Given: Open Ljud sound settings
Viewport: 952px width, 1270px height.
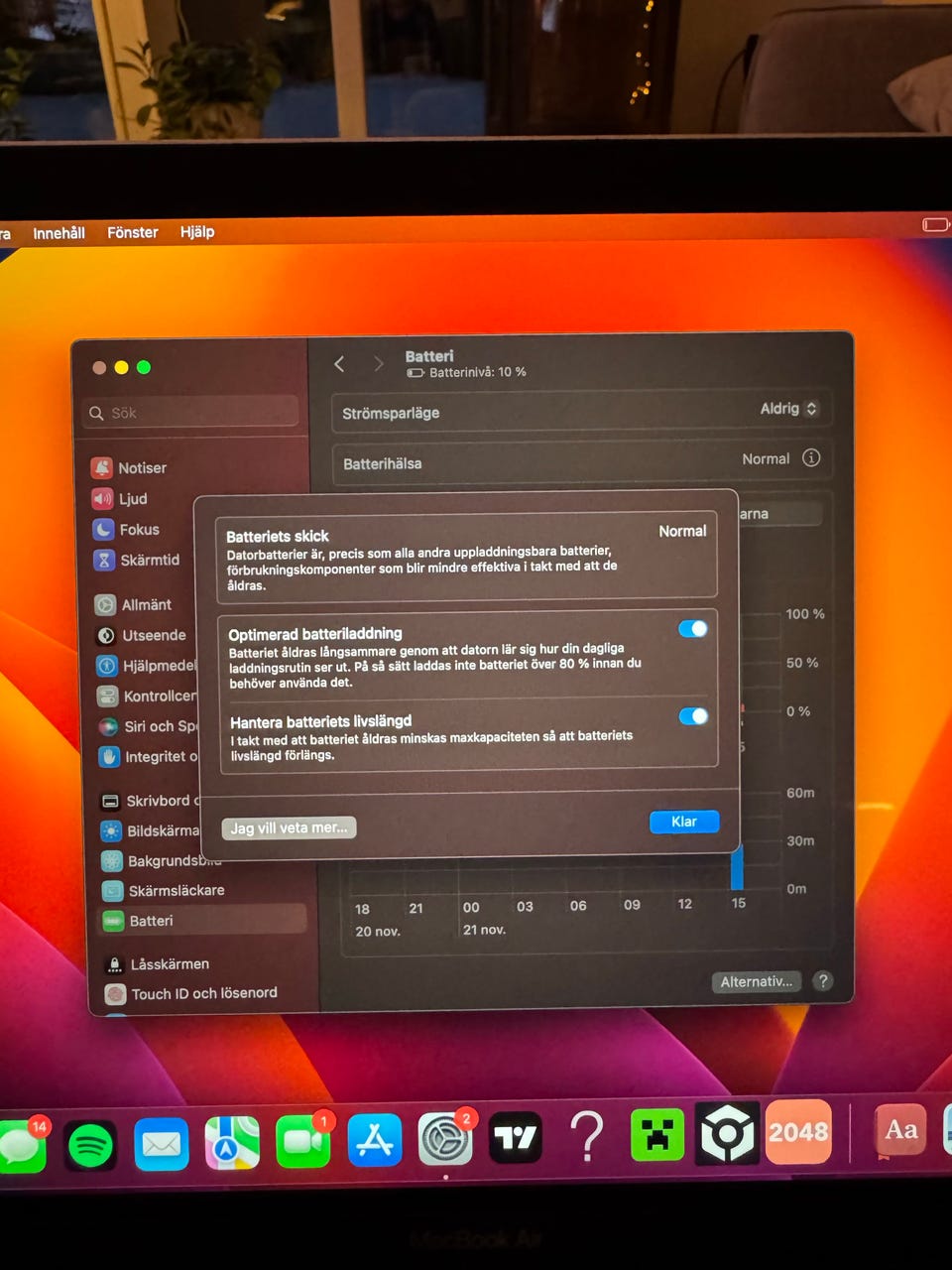Looking at the screenshot, I should tap(120, 498).
